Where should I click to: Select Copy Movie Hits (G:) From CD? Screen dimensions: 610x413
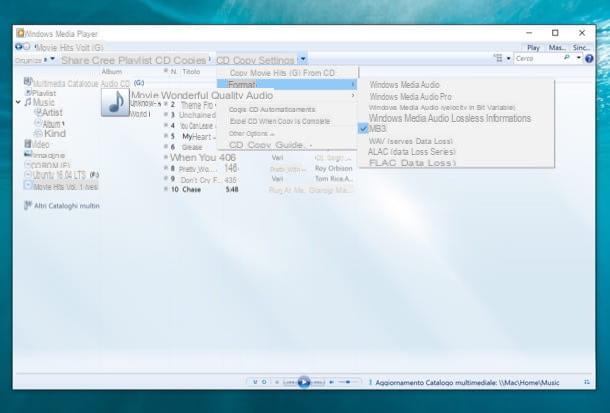(287, 73)
